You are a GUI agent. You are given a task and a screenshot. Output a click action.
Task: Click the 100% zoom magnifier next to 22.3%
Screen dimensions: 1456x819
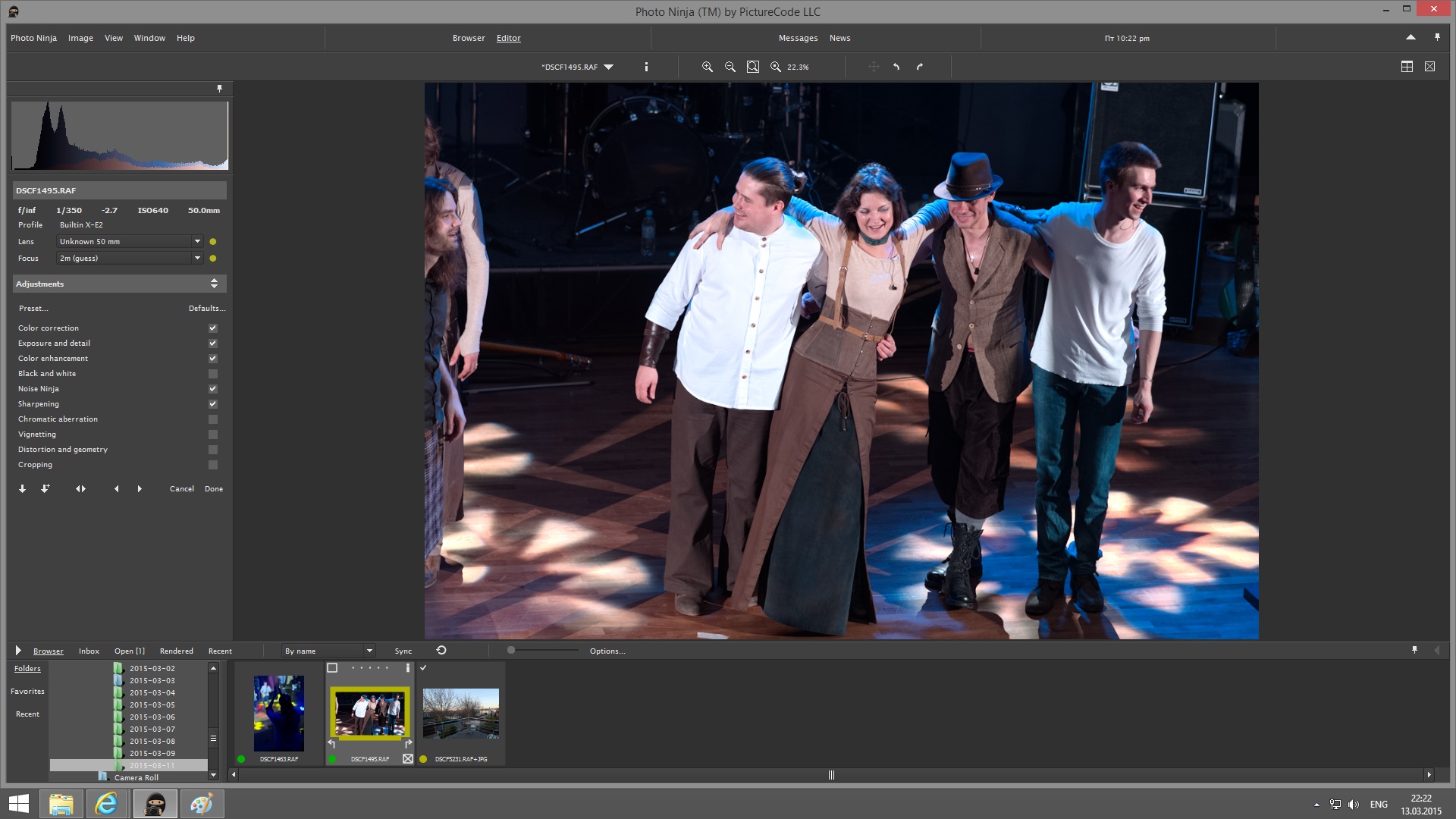click(x=775, y=67)
